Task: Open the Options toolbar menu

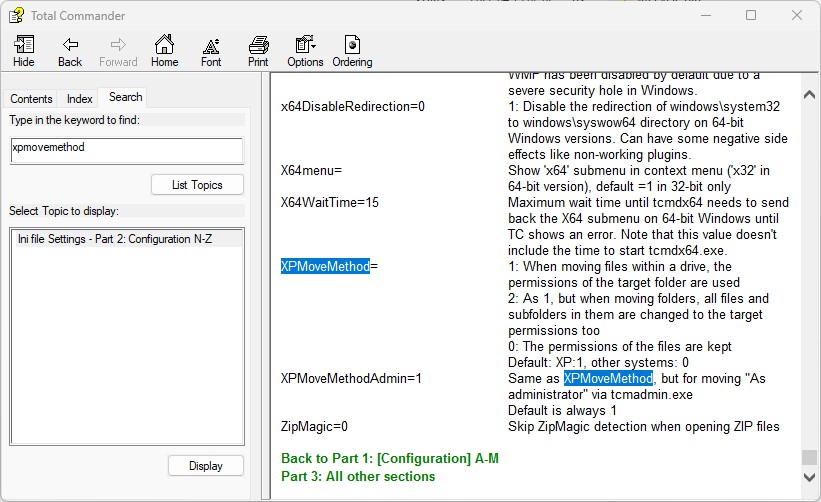Action: [x=305, y=51]
